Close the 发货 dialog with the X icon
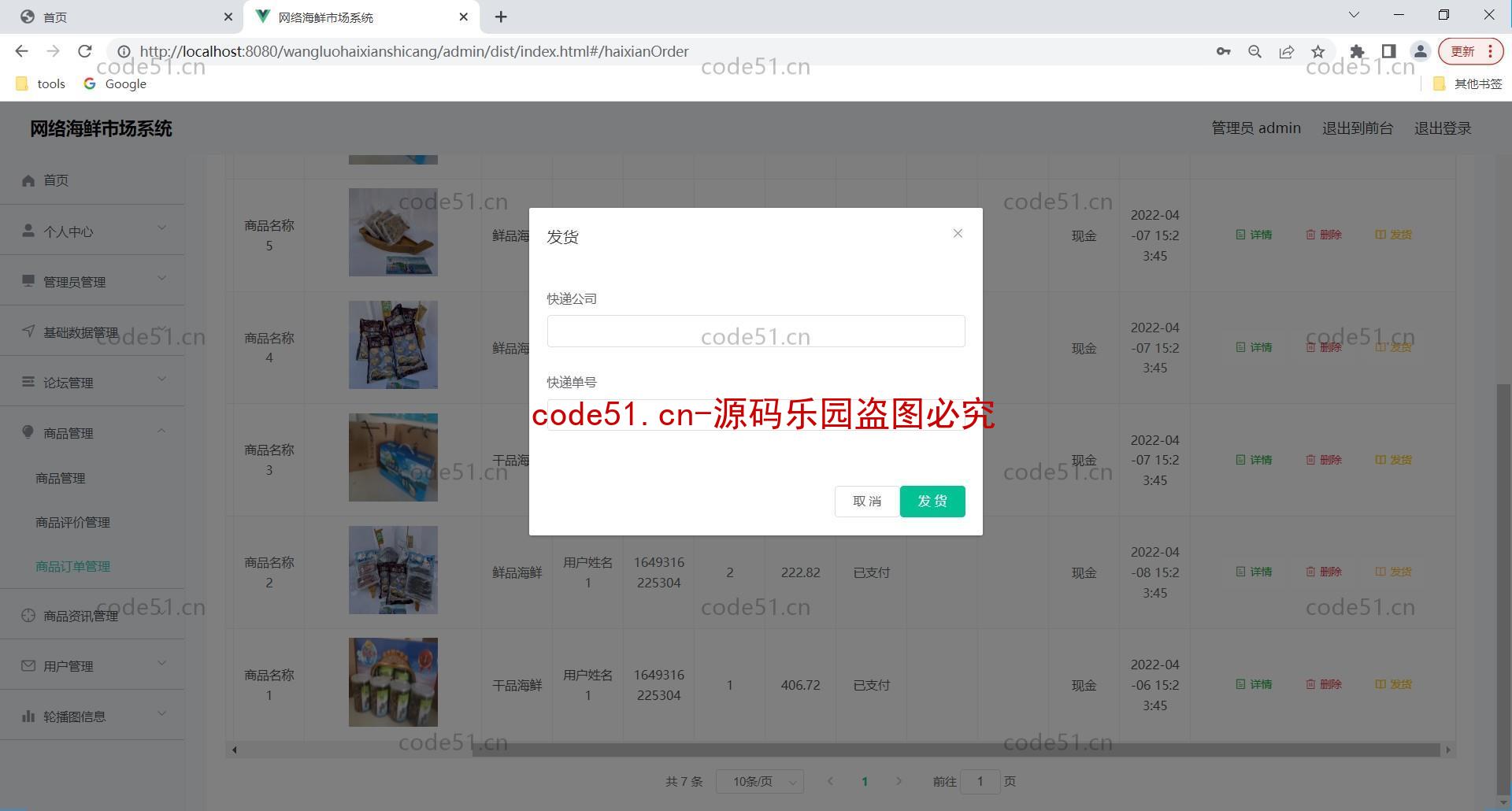This screenshot has width=1512, height=811. click(958, 233)
